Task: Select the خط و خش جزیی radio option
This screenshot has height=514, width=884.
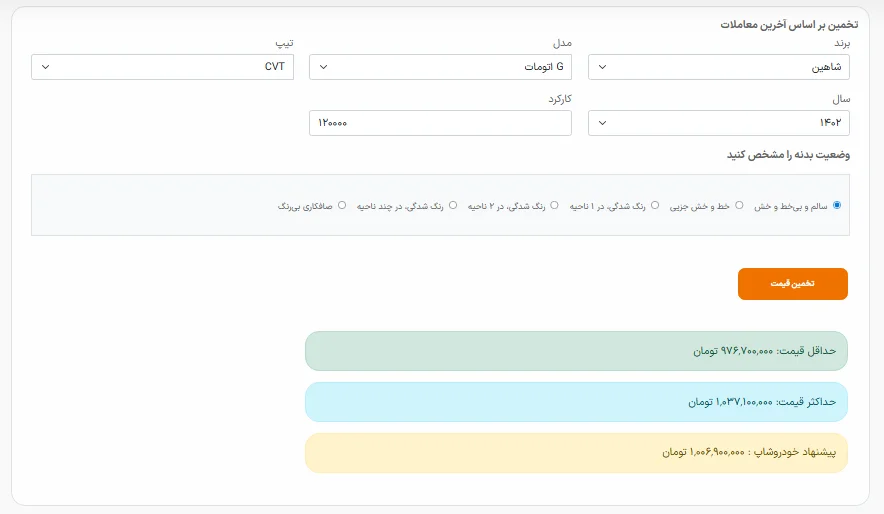Action: click(x=739, y=205)
